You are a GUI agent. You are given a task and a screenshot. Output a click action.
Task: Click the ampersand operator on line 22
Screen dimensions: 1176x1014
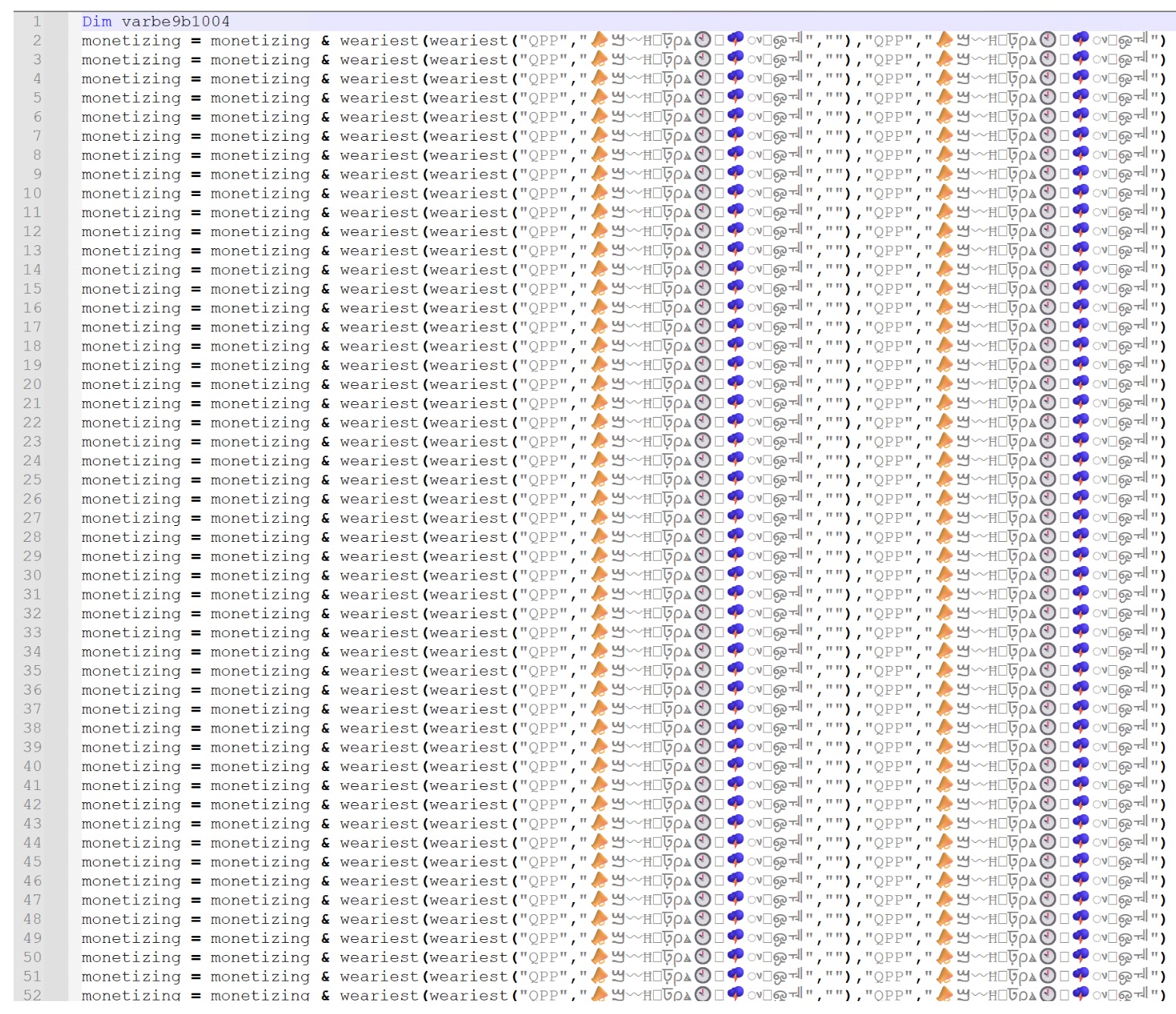coord(325,422)
